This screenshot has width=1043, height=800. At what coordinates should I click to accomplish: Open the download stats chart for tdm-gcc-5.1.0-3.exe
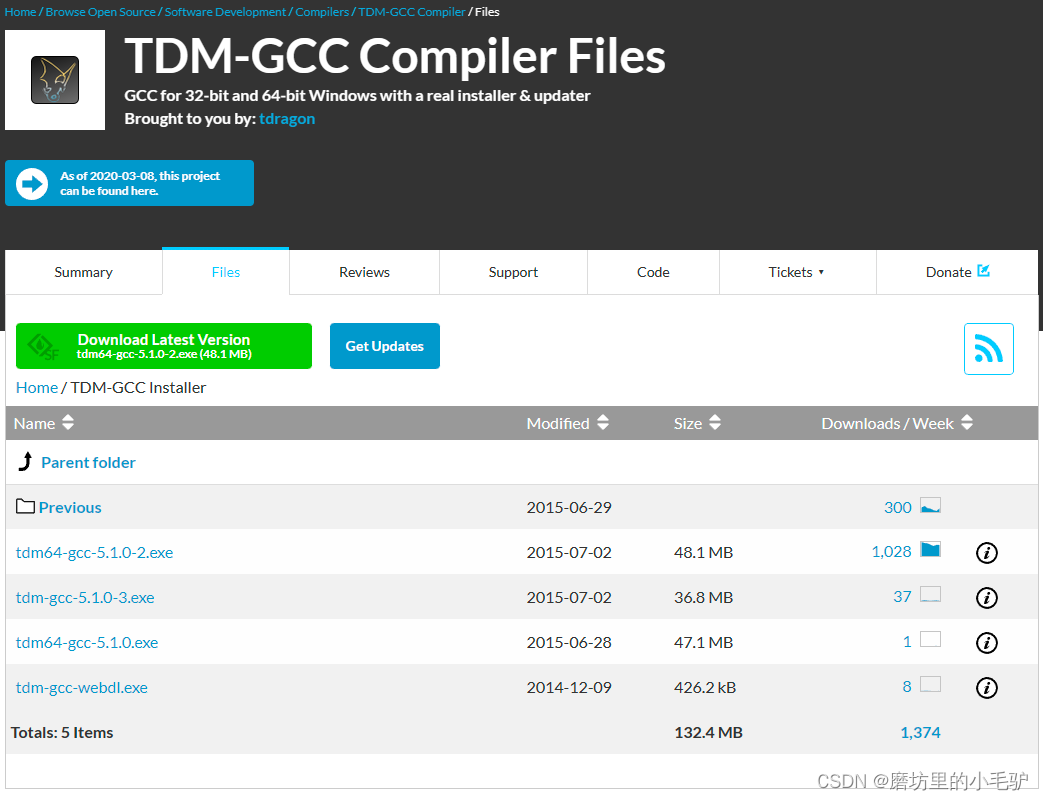pyautogui.click(x=930, y=595)
